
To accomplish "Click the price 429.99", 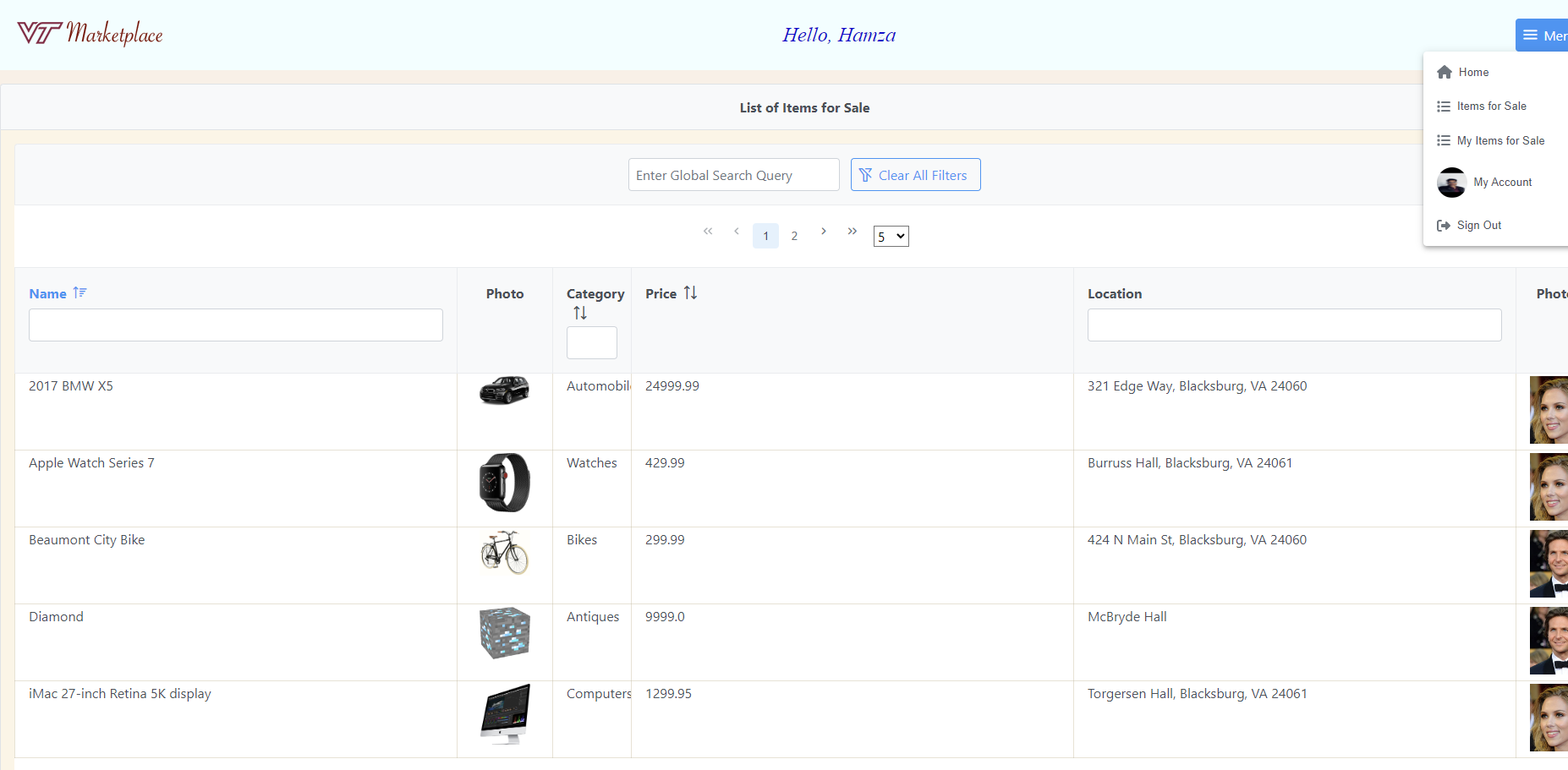I will pos(665,463).
